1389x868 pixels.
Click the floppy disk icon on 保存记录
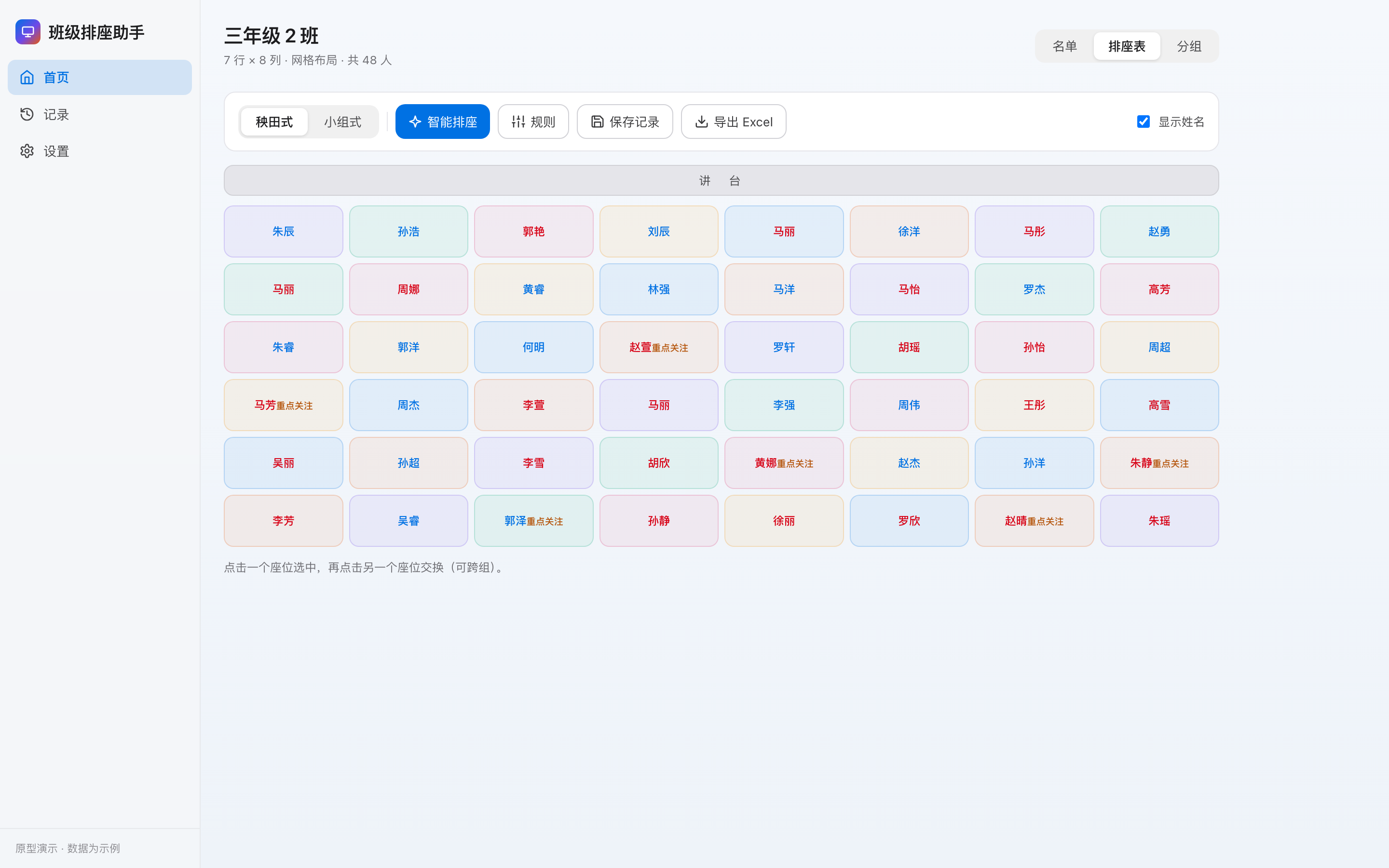click(x=598, y=122)
